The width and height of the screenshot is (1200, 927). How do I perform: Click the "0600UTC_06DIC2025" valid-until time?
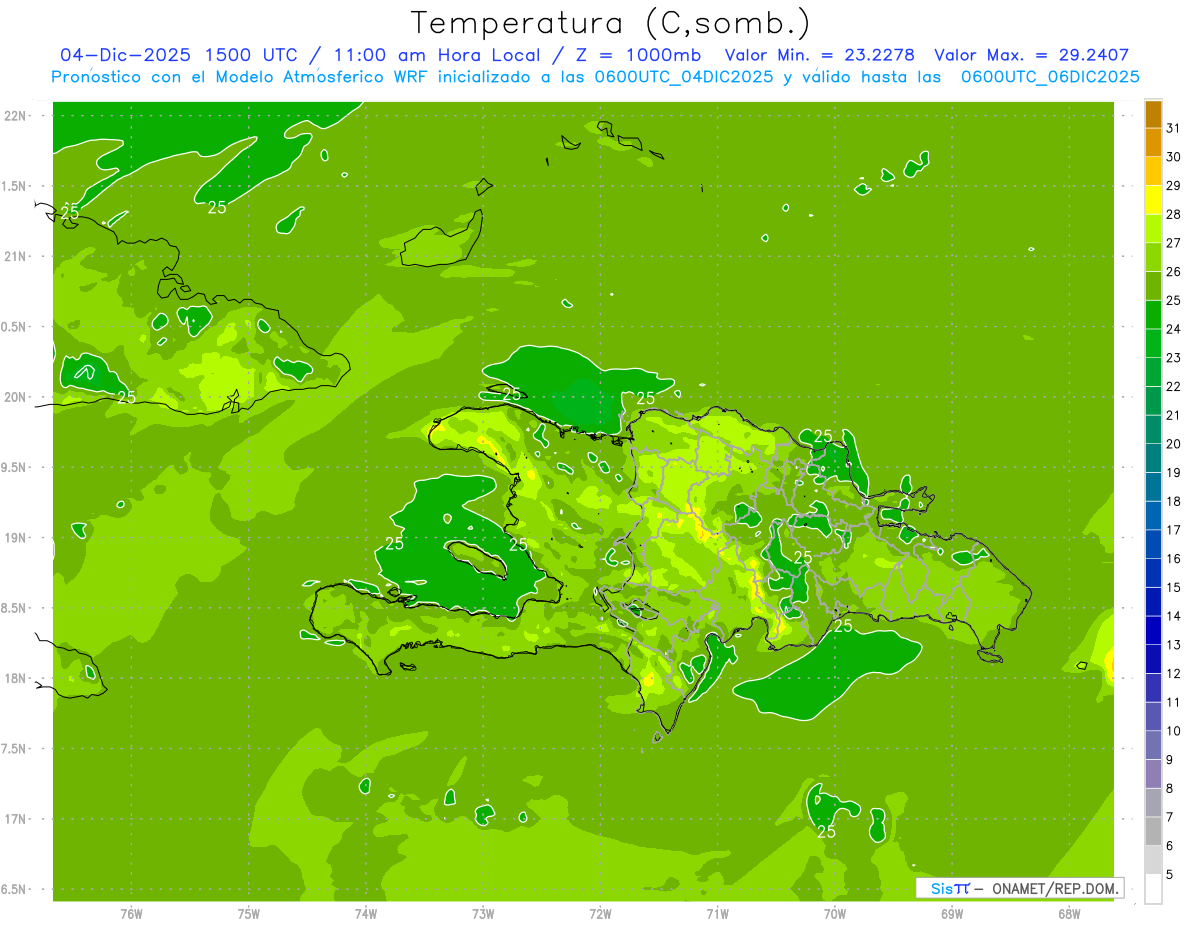click(x=1050, y=77)
